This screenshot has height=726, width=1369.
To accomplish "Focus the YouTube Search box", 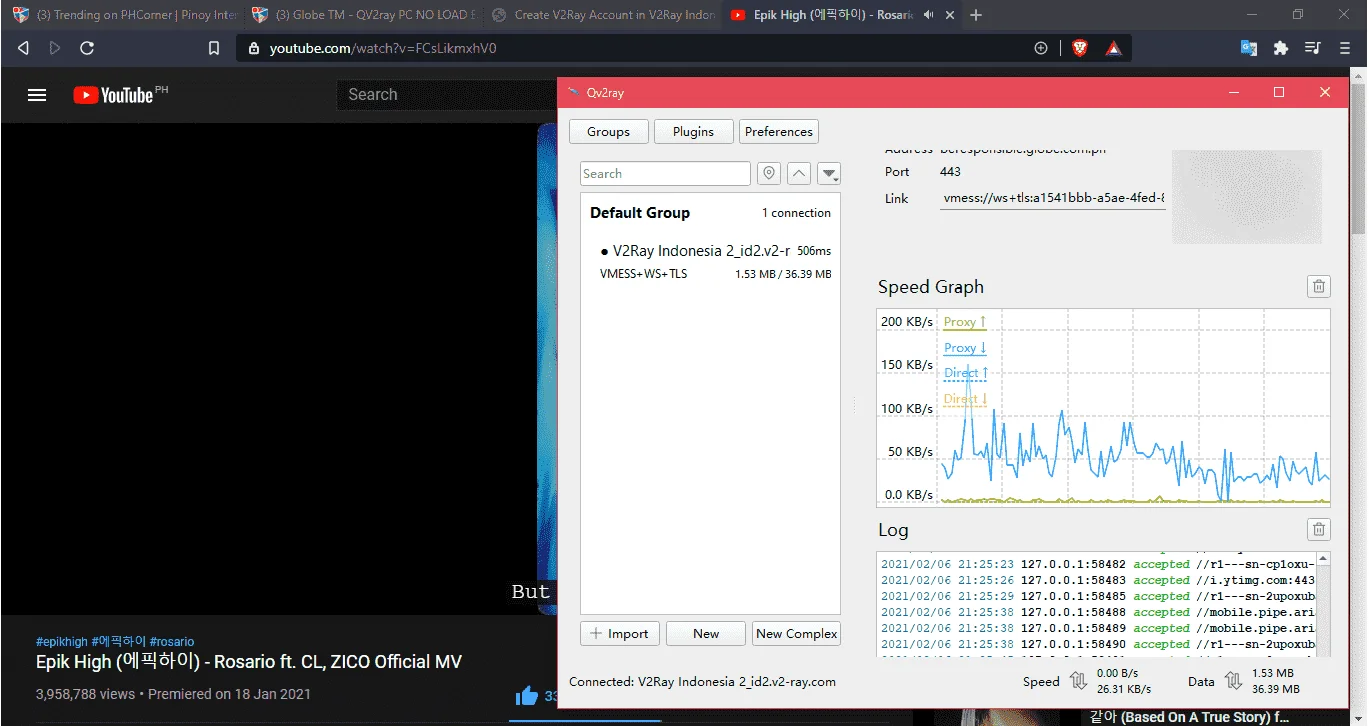I will click(x=446, y=95).
